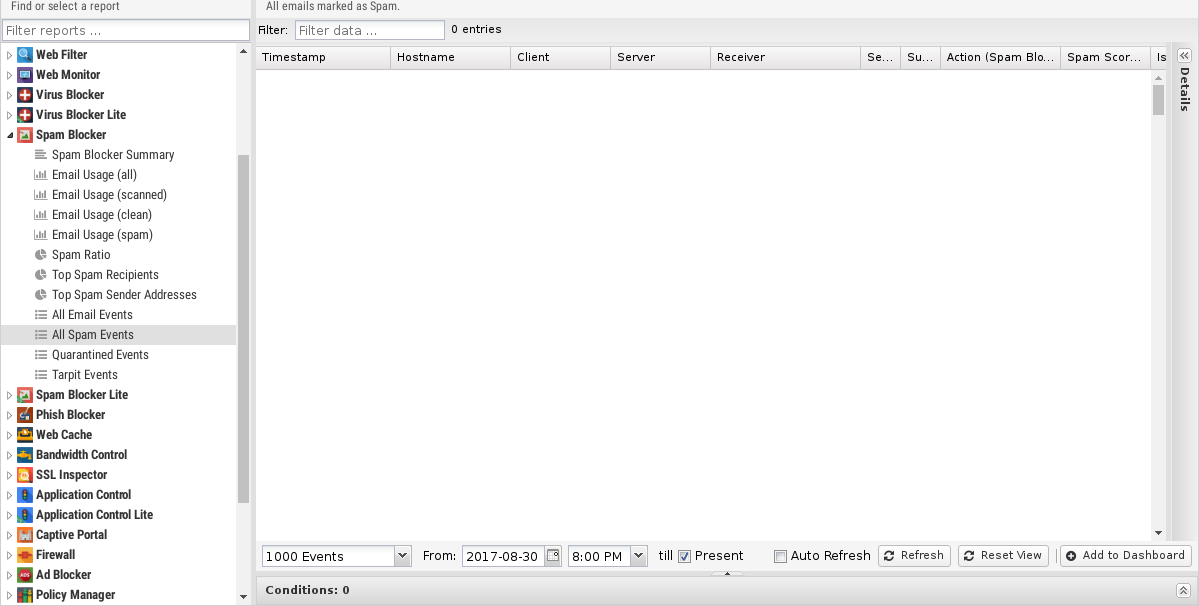Screen dimensions: 1199x606
Task: Enable the Auto Refresh checkbox
Action: (781, 556)
